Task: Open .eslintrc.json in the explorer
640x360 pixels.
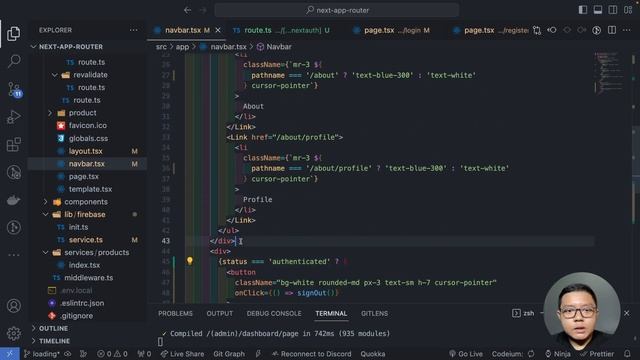Action: [x=82, y=303]
